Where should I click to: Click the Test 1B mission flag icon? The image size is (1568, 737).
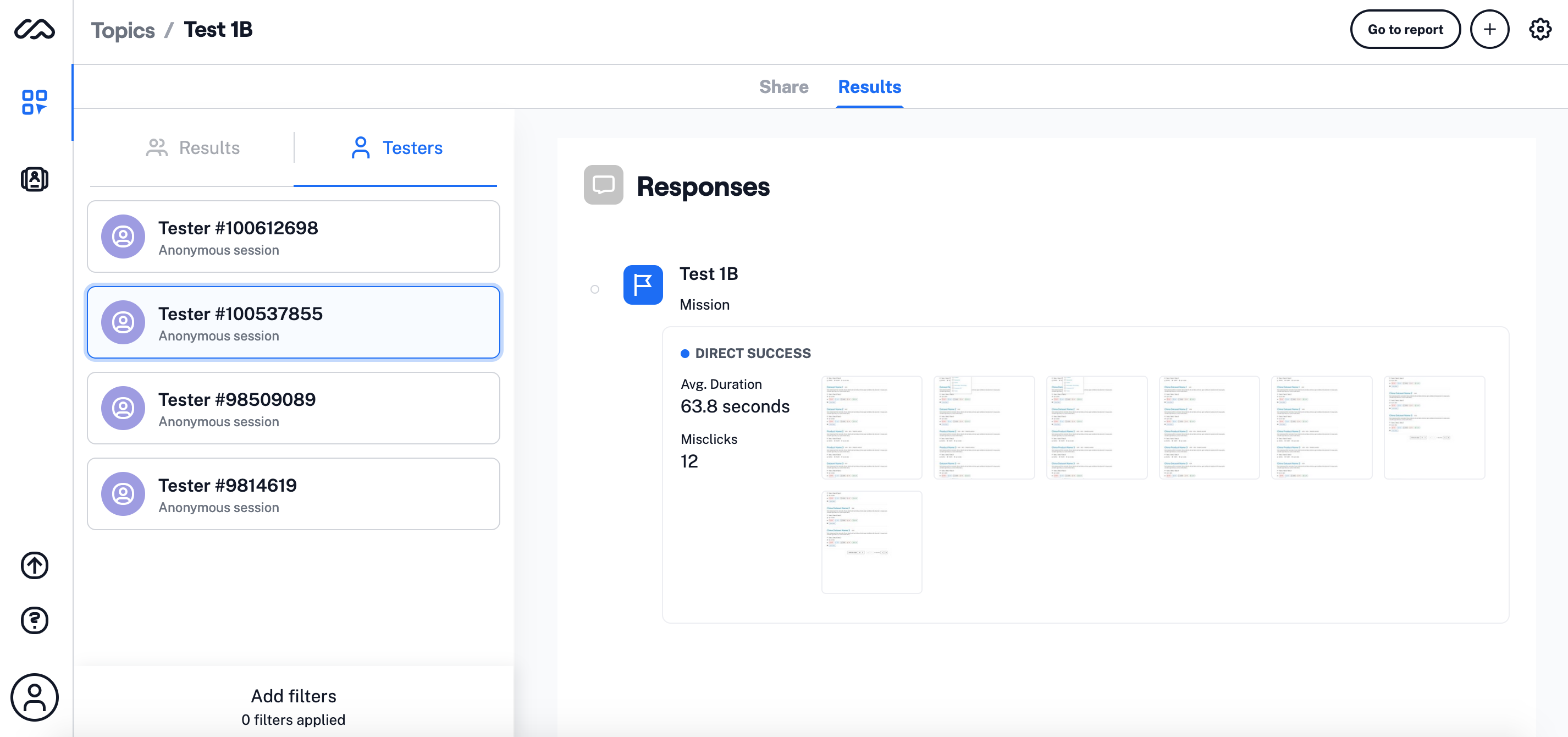[643, 284]
